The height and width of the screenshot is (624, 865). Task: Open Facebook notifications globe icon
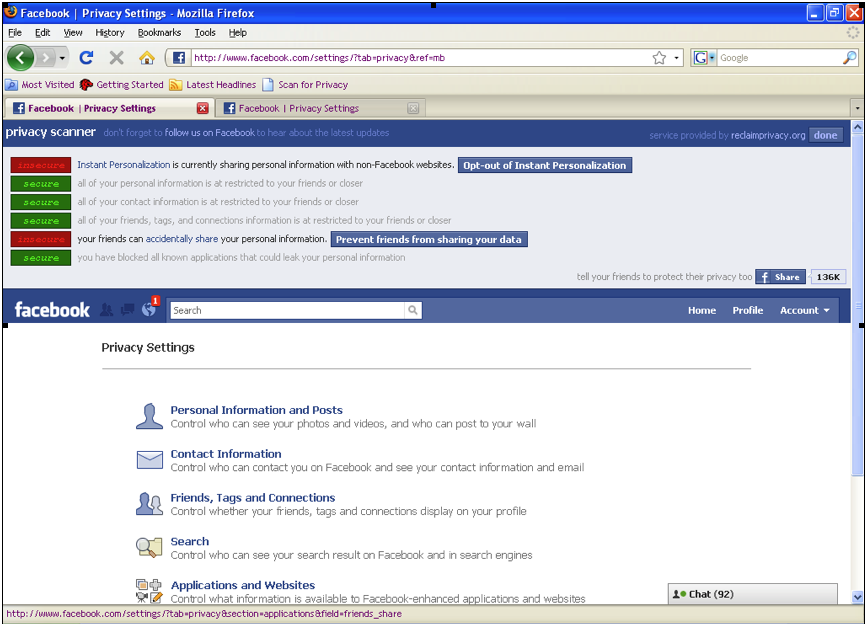(149, 310)
